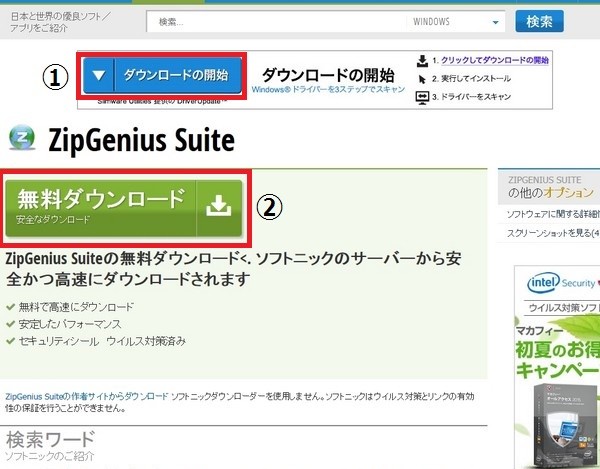Viewport: 600px width, 469px height.
Task: Click the blue 検索 search button
Action: tap(539, 21)
